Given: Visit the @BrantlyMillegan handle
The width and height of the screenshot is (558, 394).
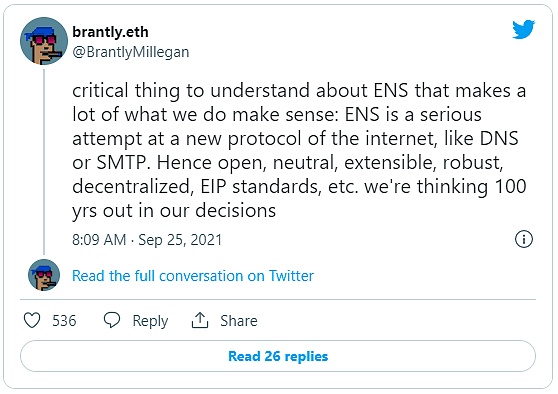Looking at the screenshot, I should click(131, 52).
